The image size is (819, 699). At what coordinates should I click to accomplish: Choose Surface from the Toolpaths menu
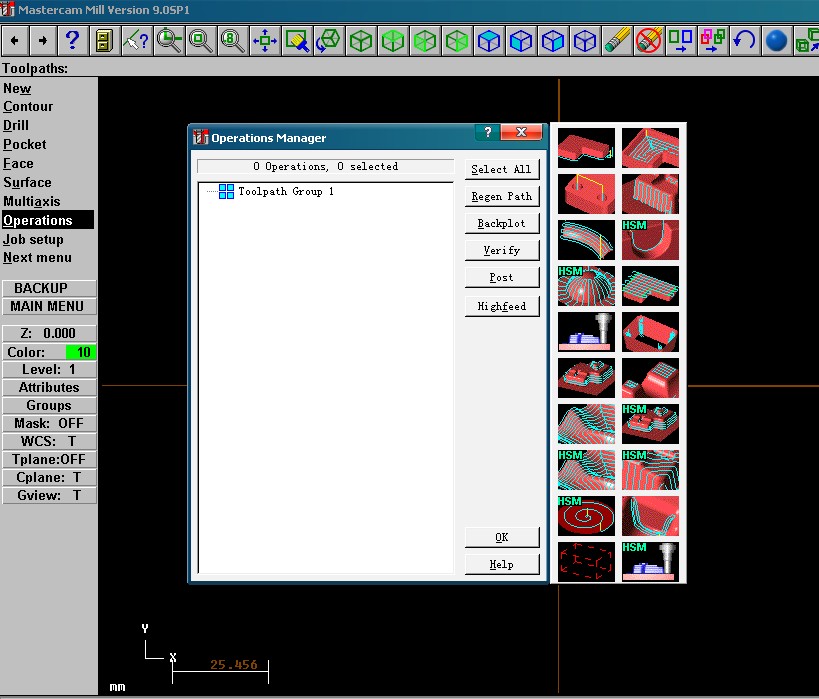[x=27, y=182]
